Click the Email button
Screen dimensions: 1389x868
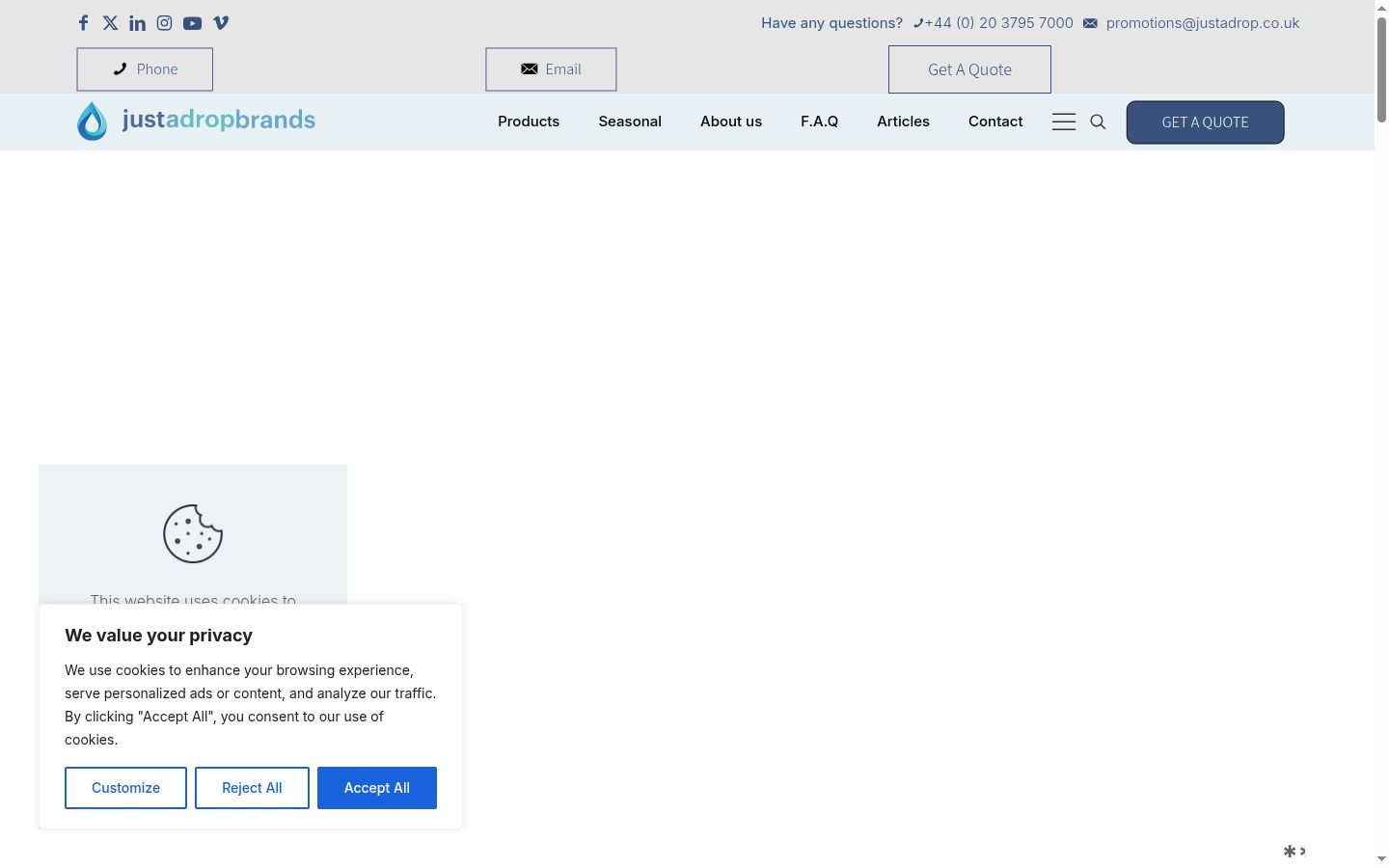[x=551, y=69]
